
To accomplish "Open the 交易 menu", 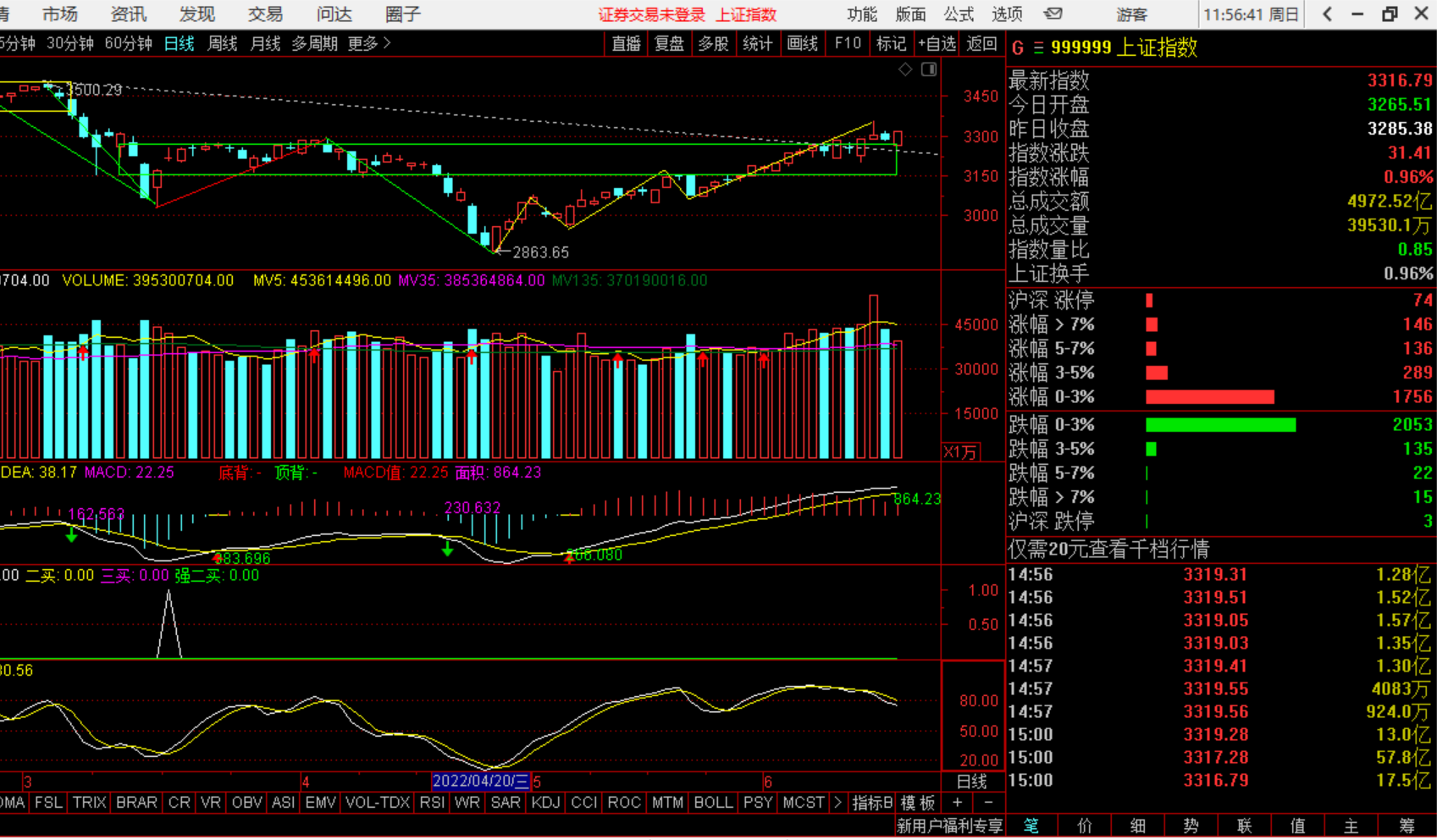I will 265,14.
